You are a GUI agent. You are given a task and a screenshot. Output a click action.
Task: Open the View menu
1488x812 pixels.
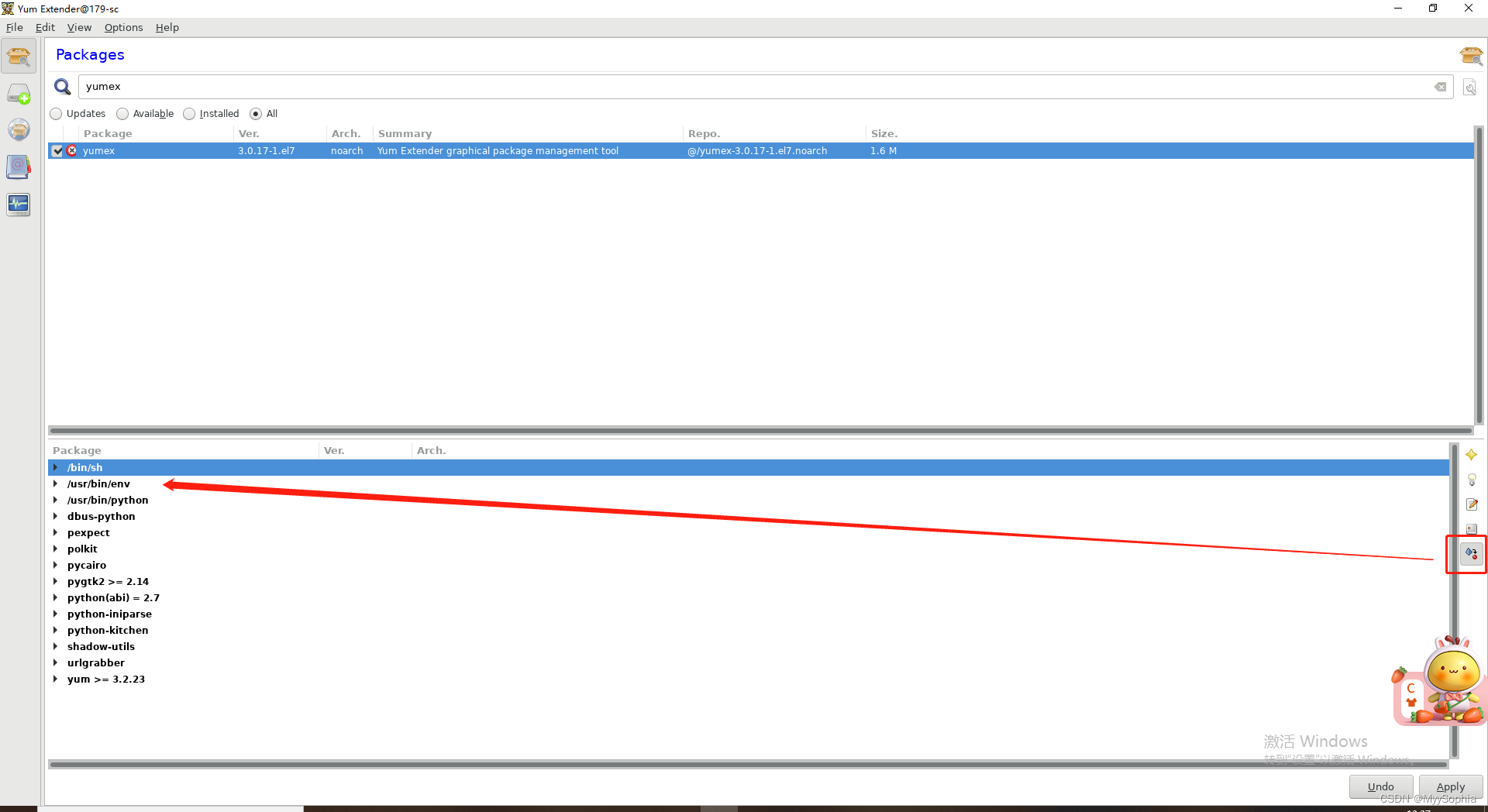point(79,27)
